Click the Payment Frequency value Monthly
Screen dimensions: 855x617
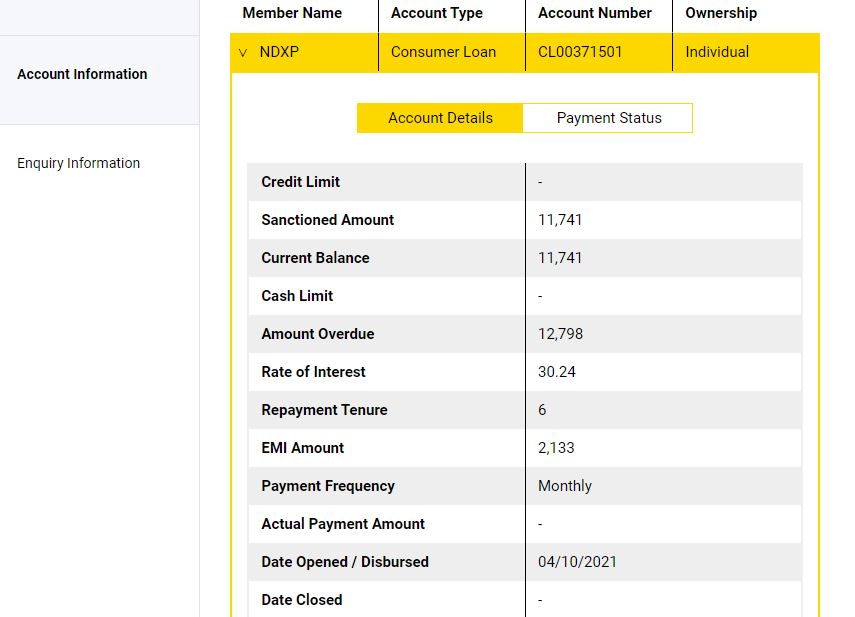pos(565,486)
